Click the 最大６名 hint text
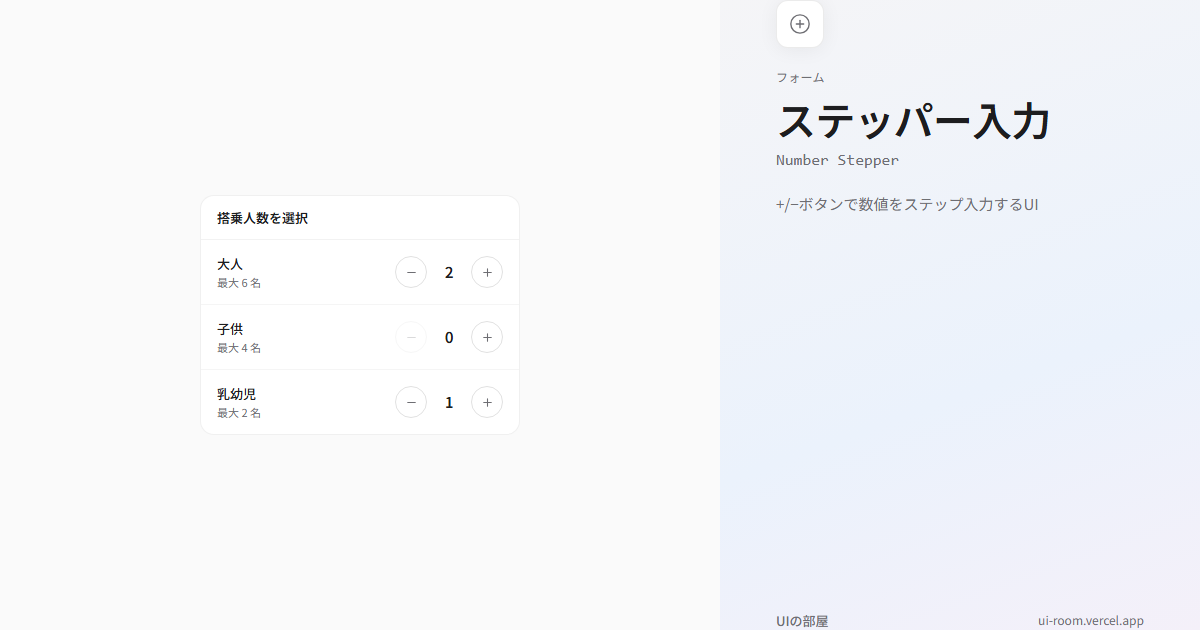The image size is (1200, 630). (239, 283)
